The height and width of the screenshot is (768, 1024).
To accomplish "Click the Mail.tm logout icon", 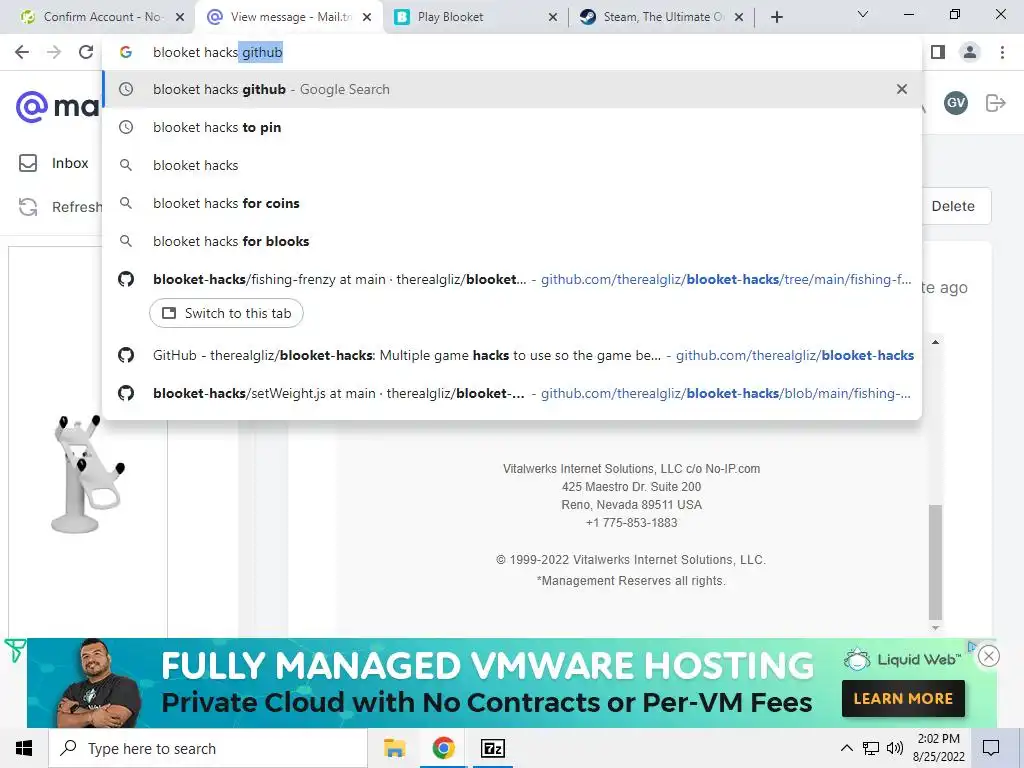I will pos(995,103).
